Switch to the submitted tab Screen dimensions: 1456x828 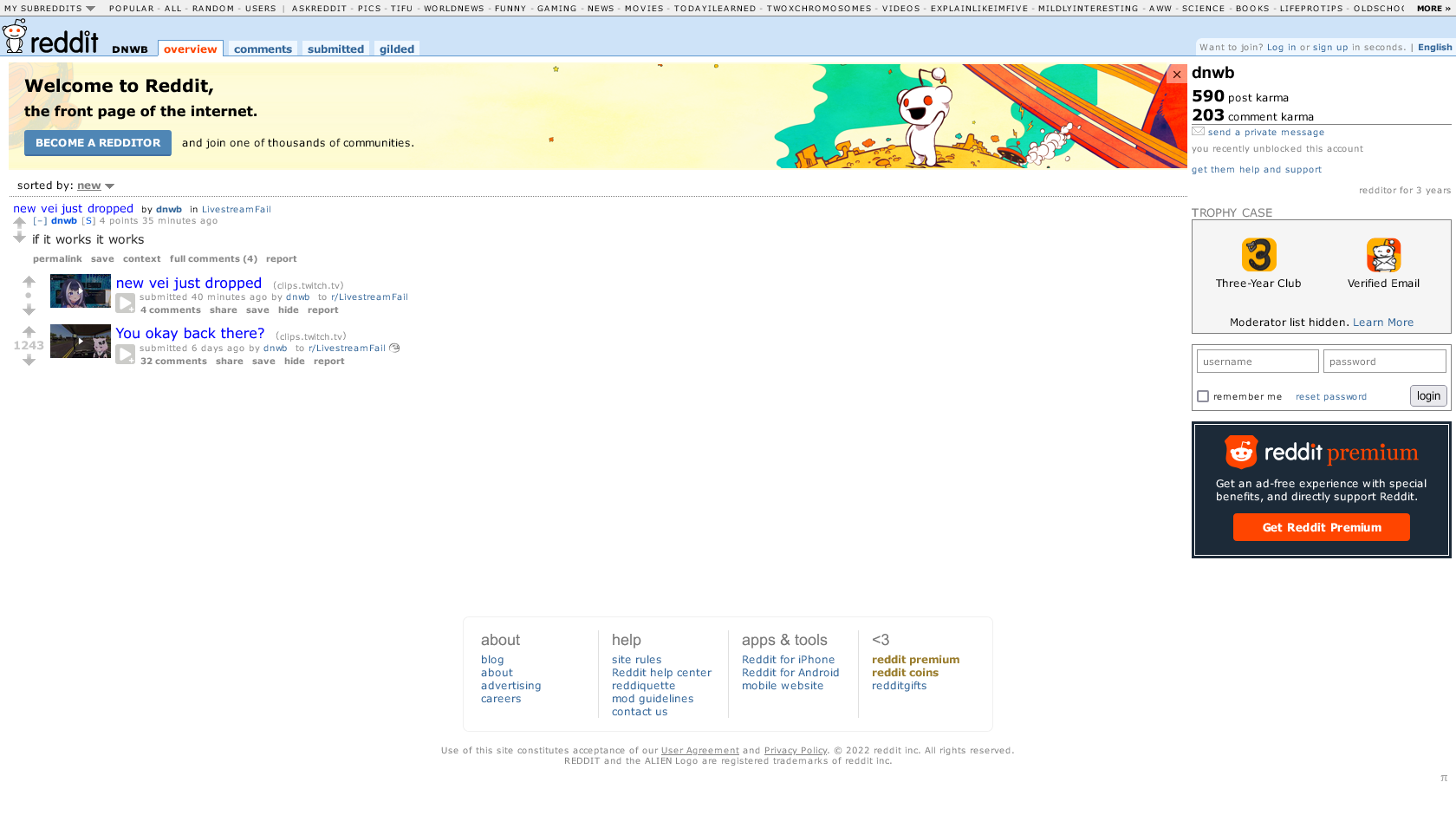tap(335, 49)
